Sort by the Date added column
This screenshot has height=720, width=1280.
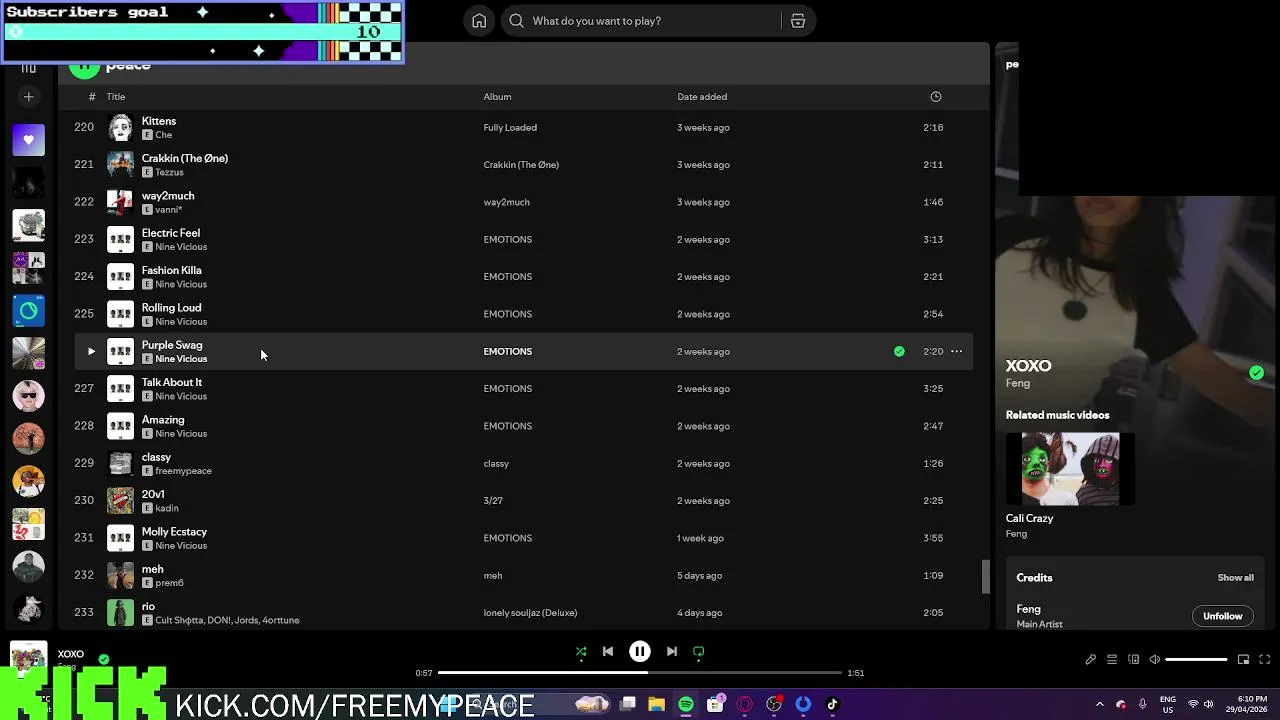(702, 97)
